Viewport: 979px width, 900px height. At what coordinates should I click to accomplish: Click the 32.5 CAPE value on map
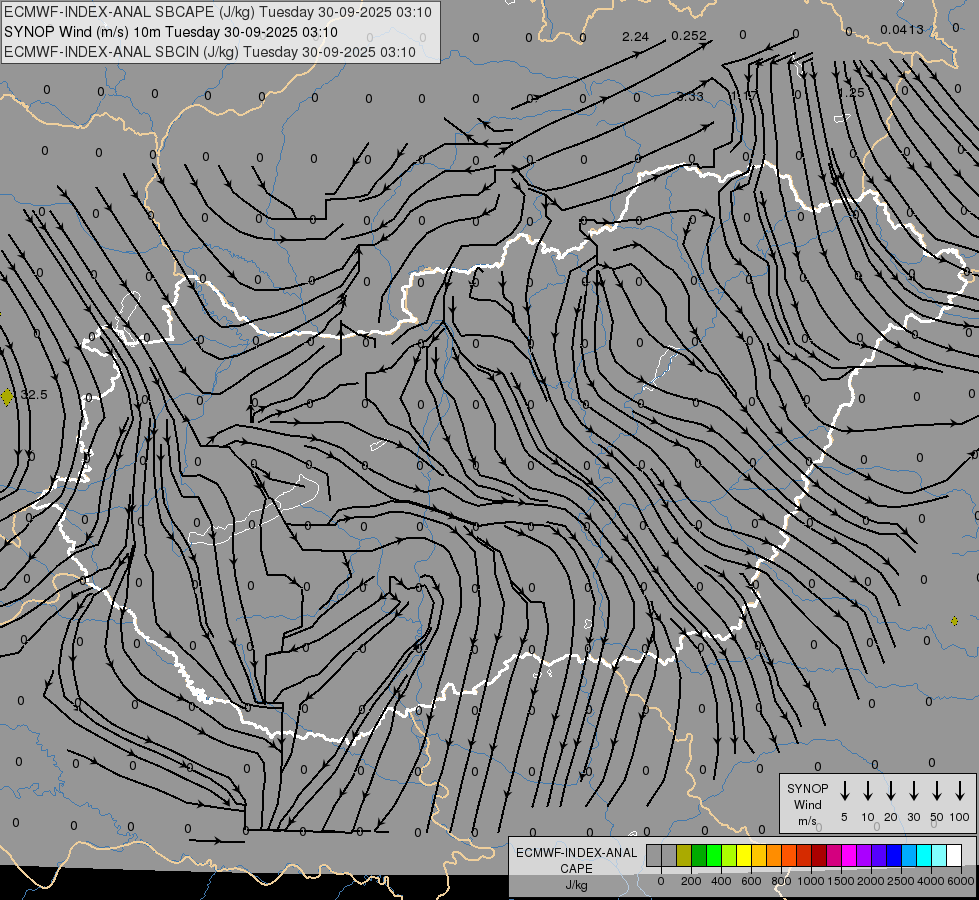(34, 396)
